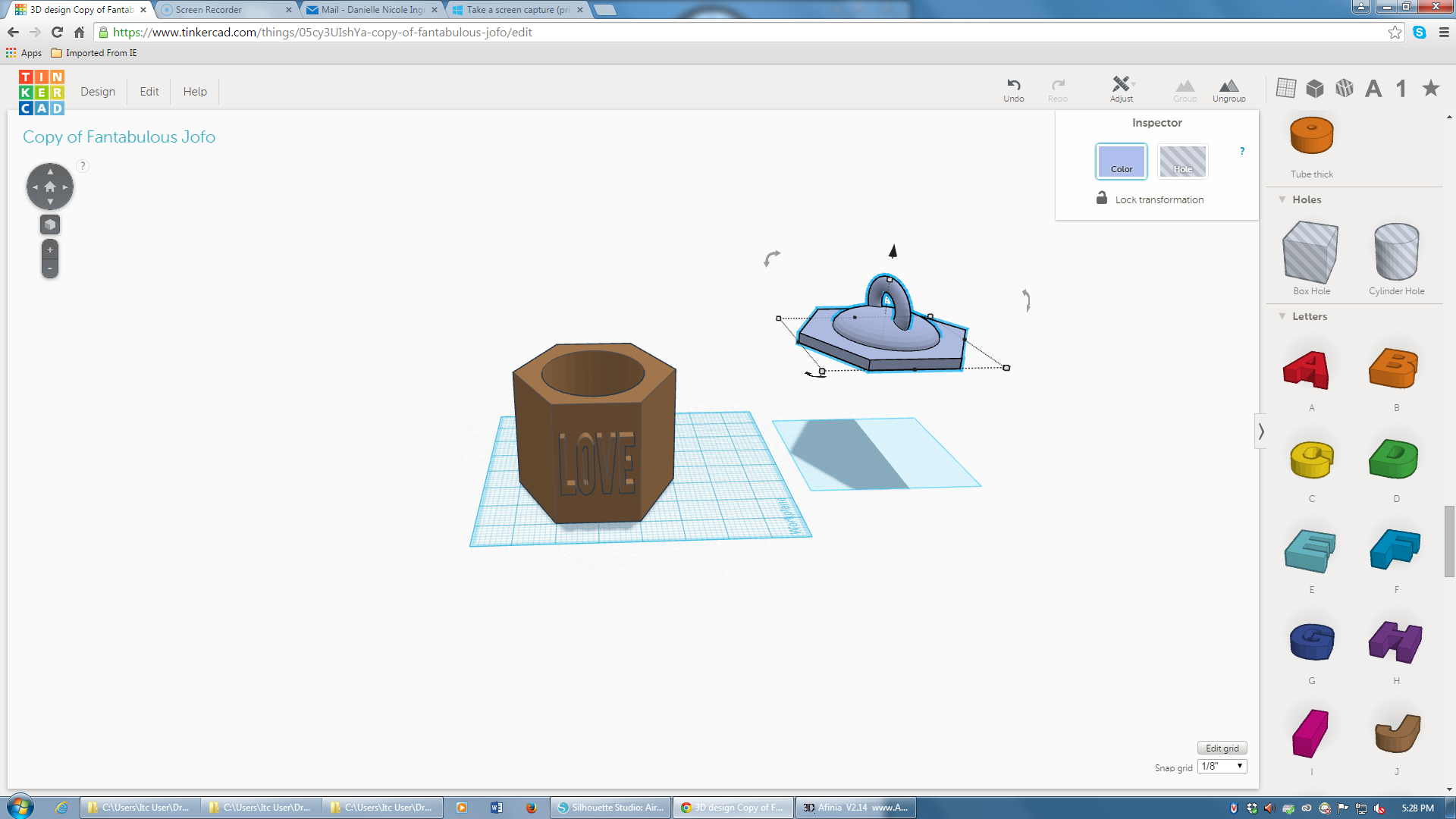Click Help menu in top navigation
The height and width of the screenshot is (819, 1456).
tap(195, 91)
